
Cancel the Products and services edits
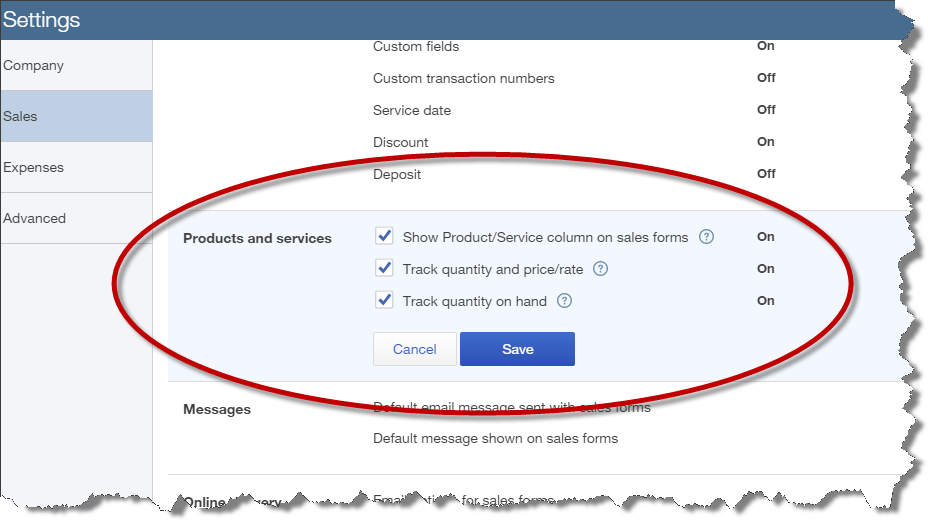coord(414,349)
